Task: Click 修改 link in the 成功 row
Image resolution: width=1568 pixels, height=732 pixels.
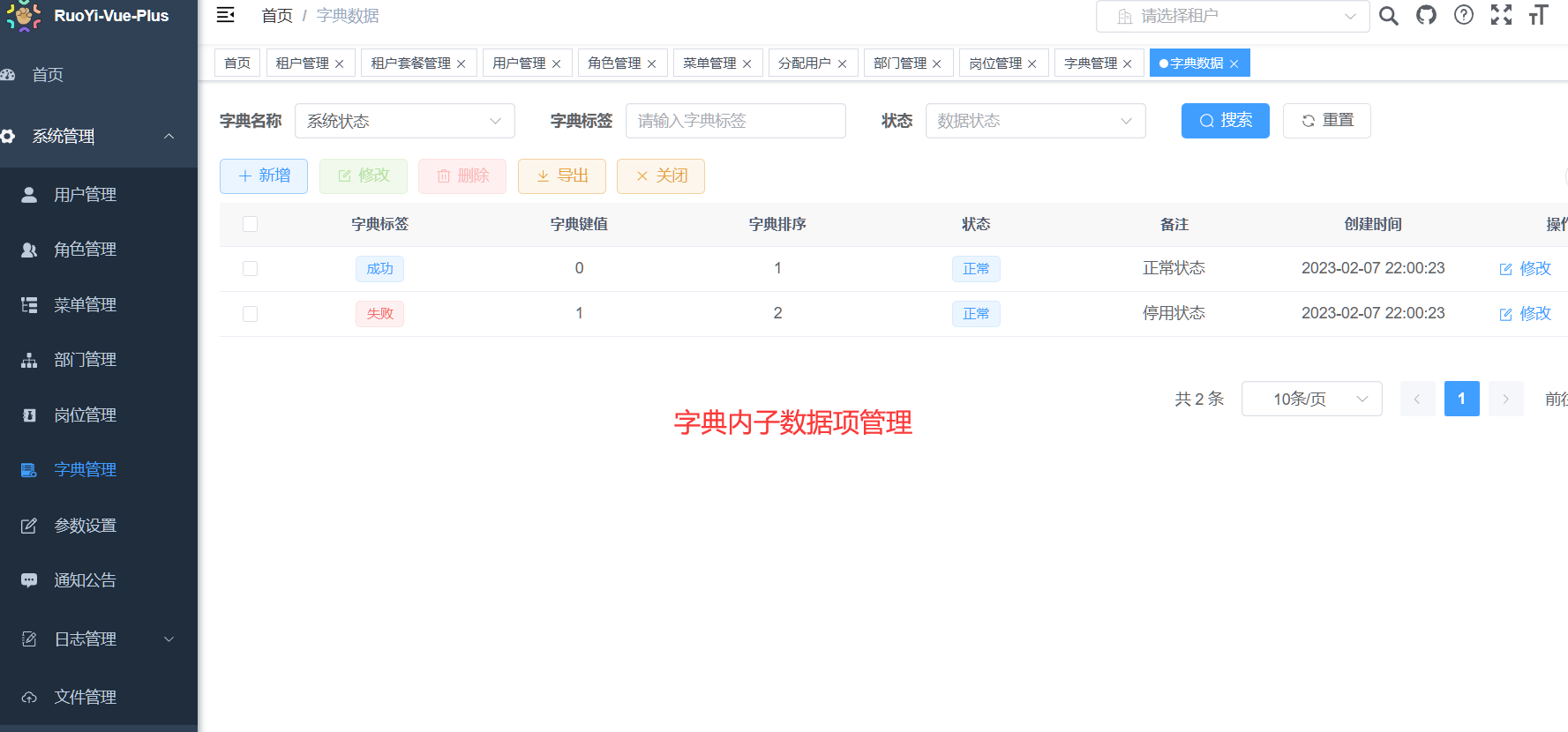Action: point(1525,268)
